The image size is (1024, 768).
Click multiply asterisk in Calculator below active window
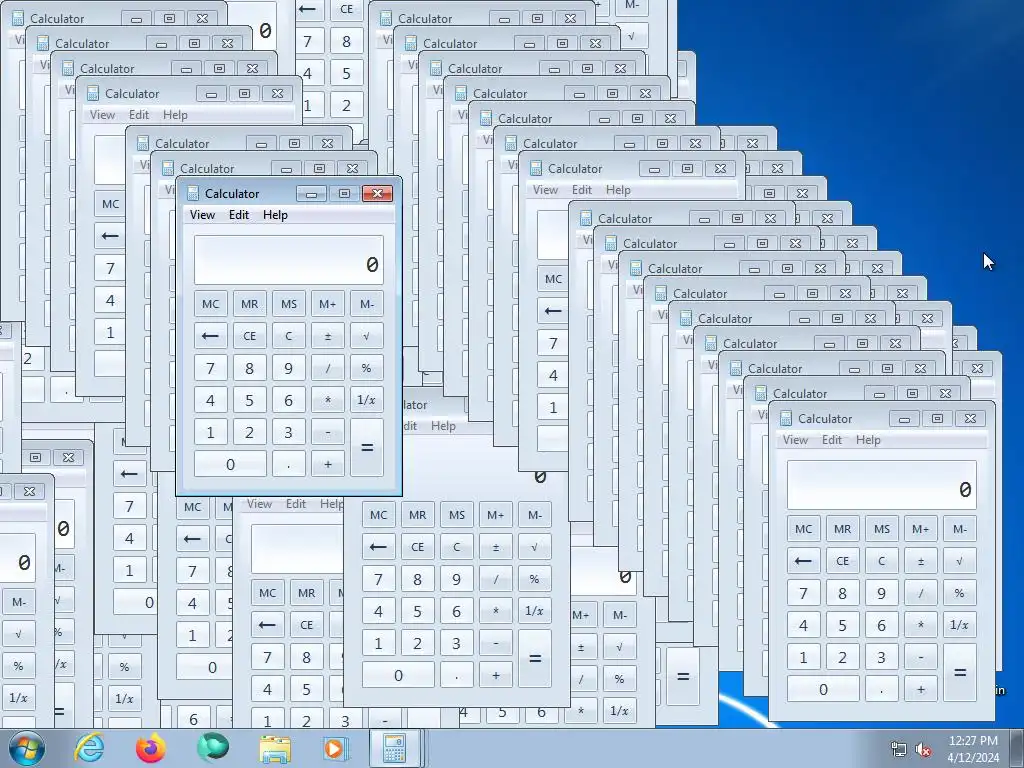click(x=496, y=611)
